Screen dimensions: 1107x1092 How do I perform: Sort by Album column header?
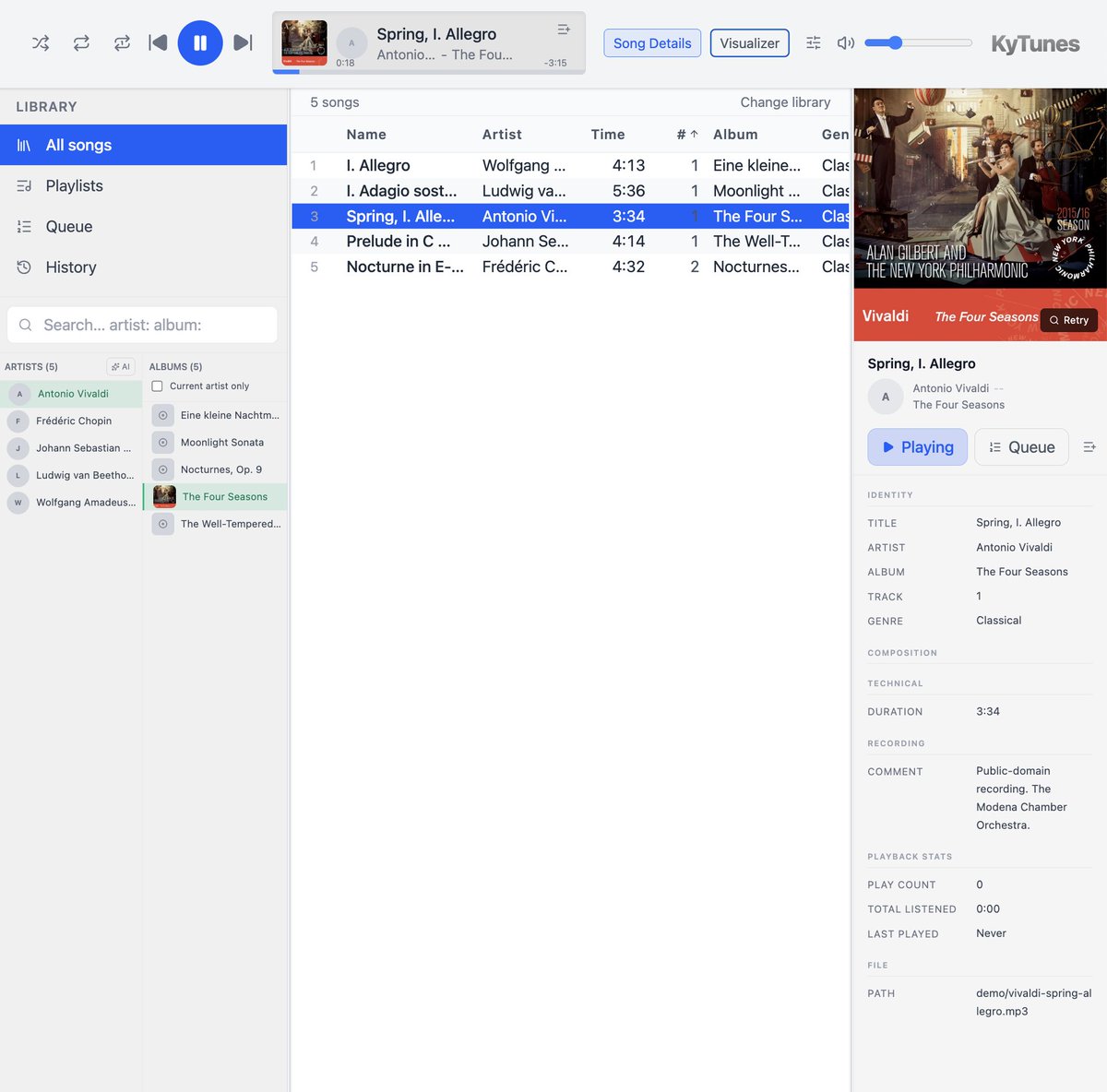click(x=735, y=135)
